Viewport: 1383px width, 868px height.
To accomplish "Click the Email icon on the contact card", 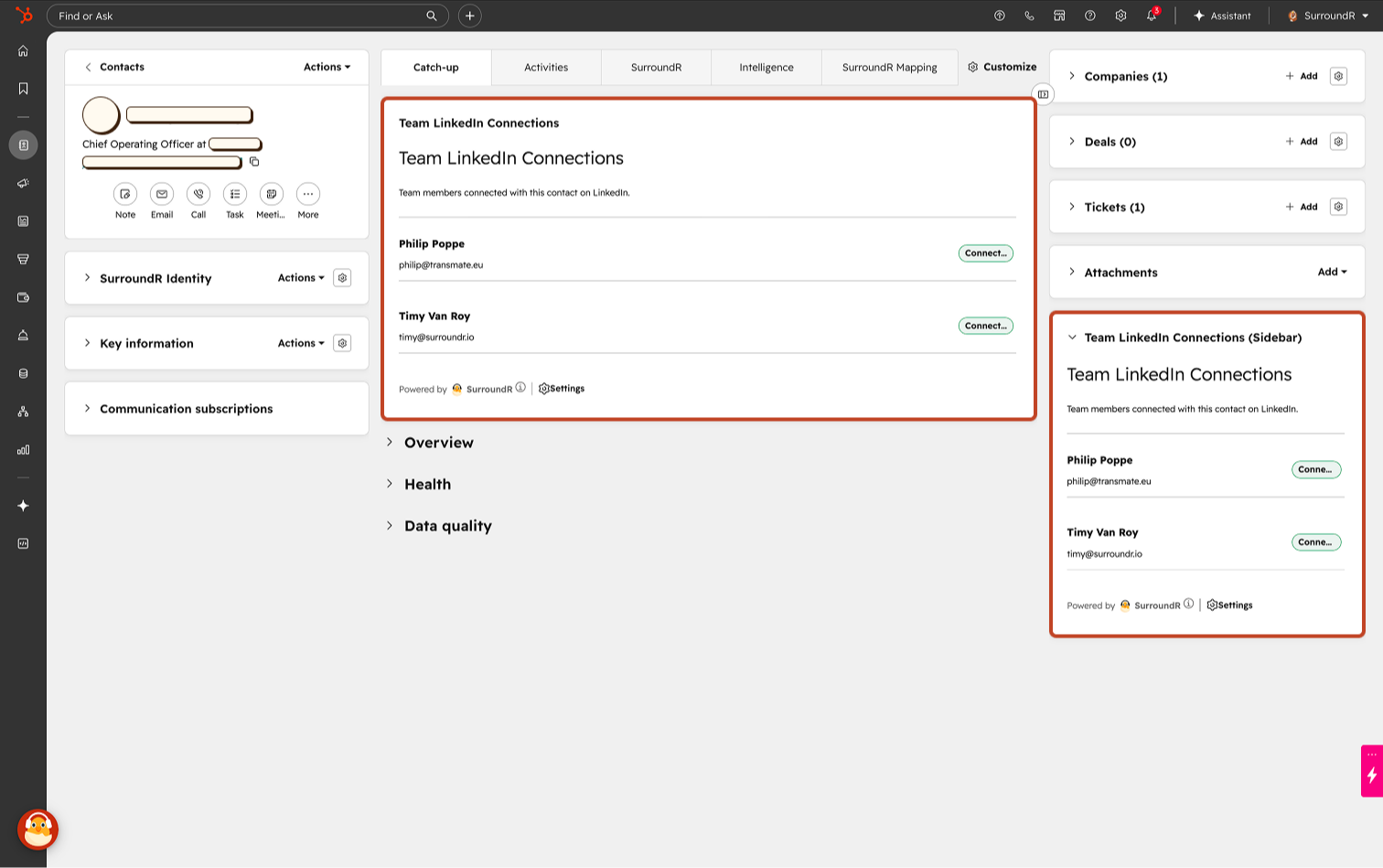I will point(162,194).
